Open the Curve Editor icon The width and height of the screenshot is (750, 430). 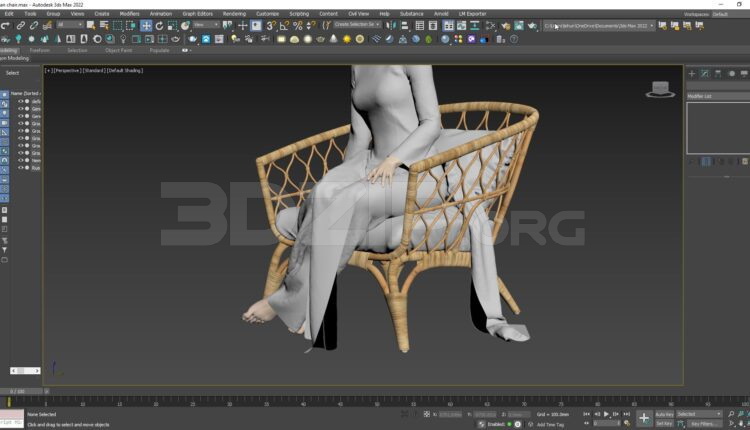pos(462,25)
